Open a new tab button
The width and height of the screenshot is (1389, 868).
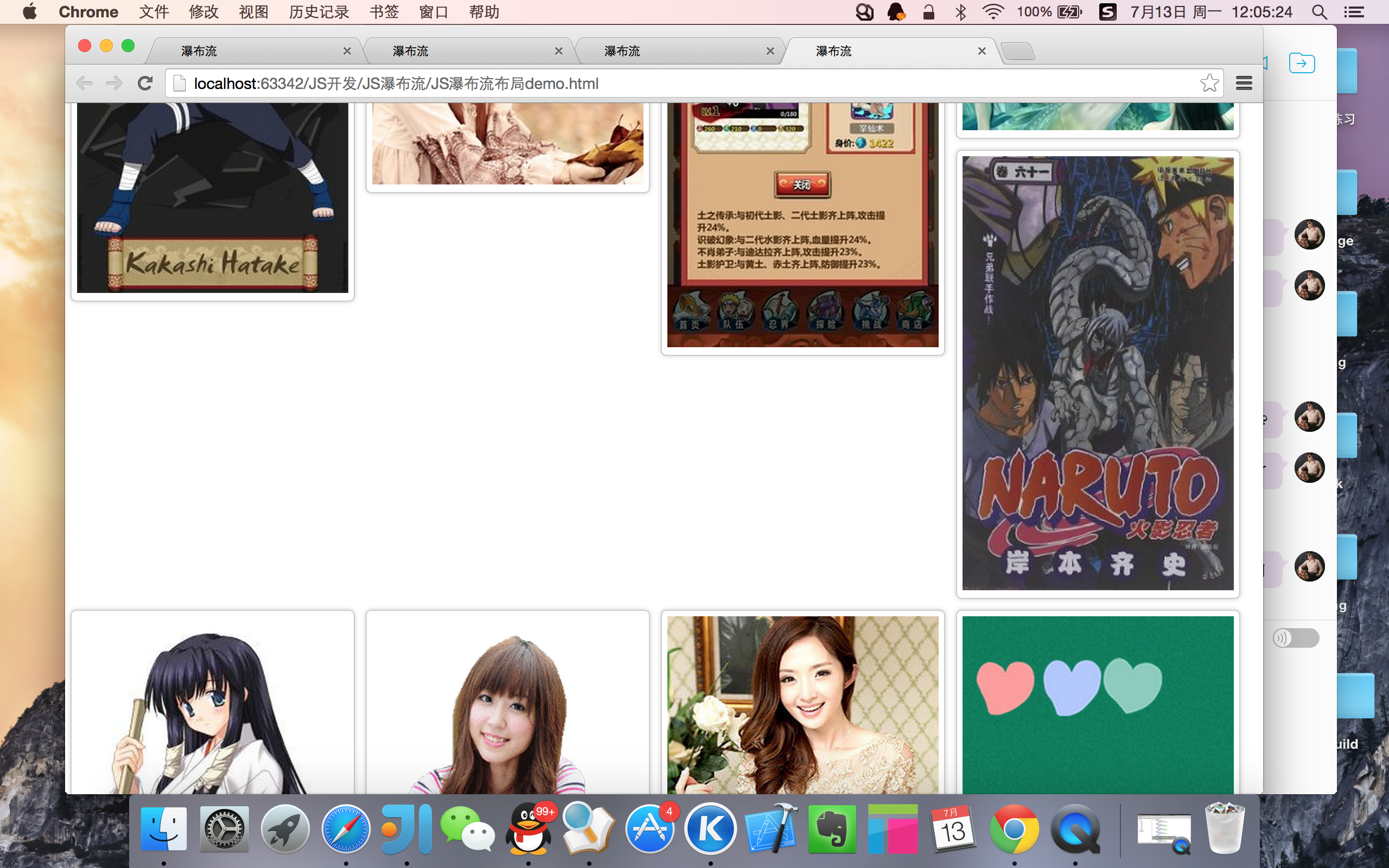[1018, 51]
